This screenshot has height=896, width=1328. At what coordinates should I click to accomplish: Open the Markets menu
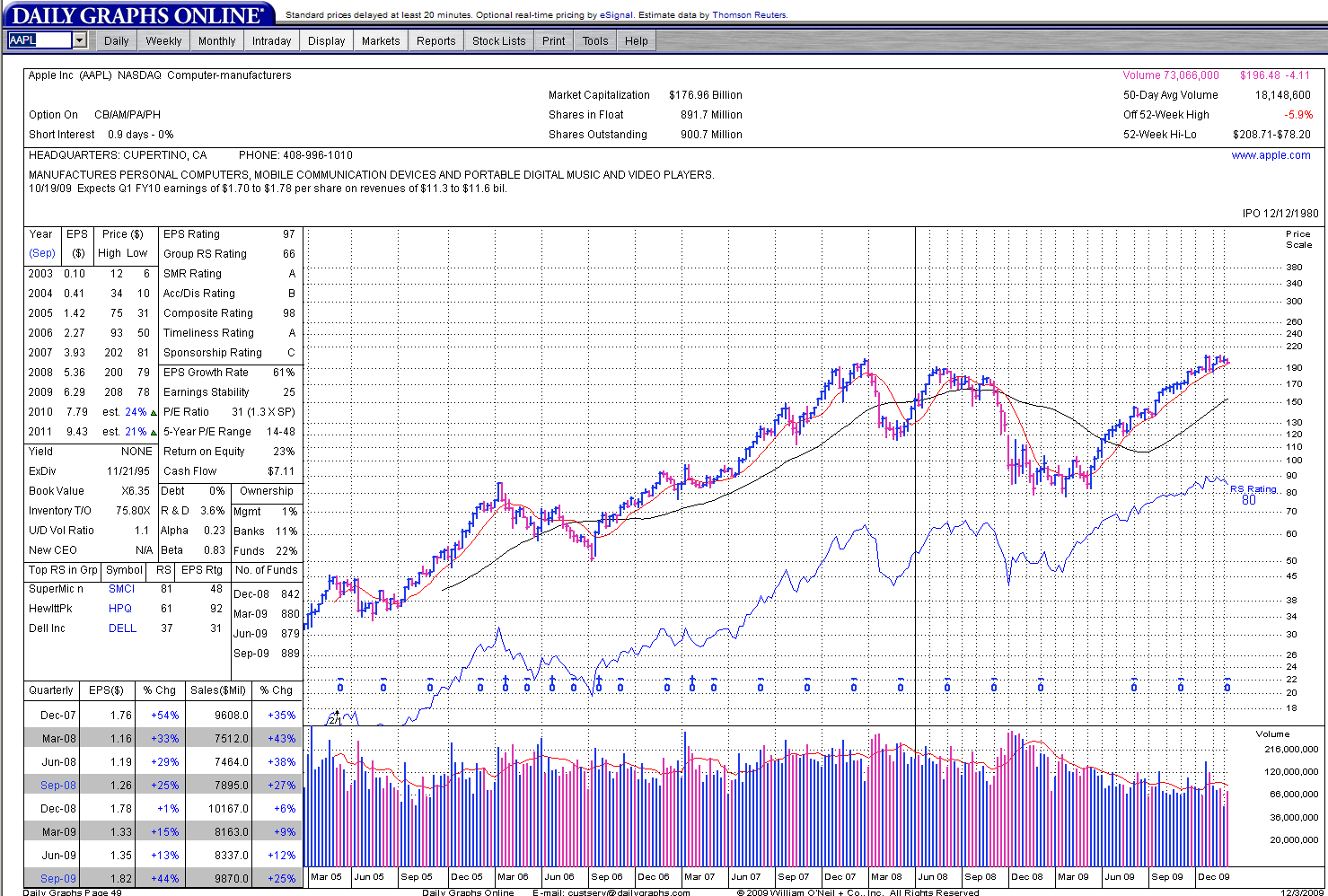(x=381, y=41)
